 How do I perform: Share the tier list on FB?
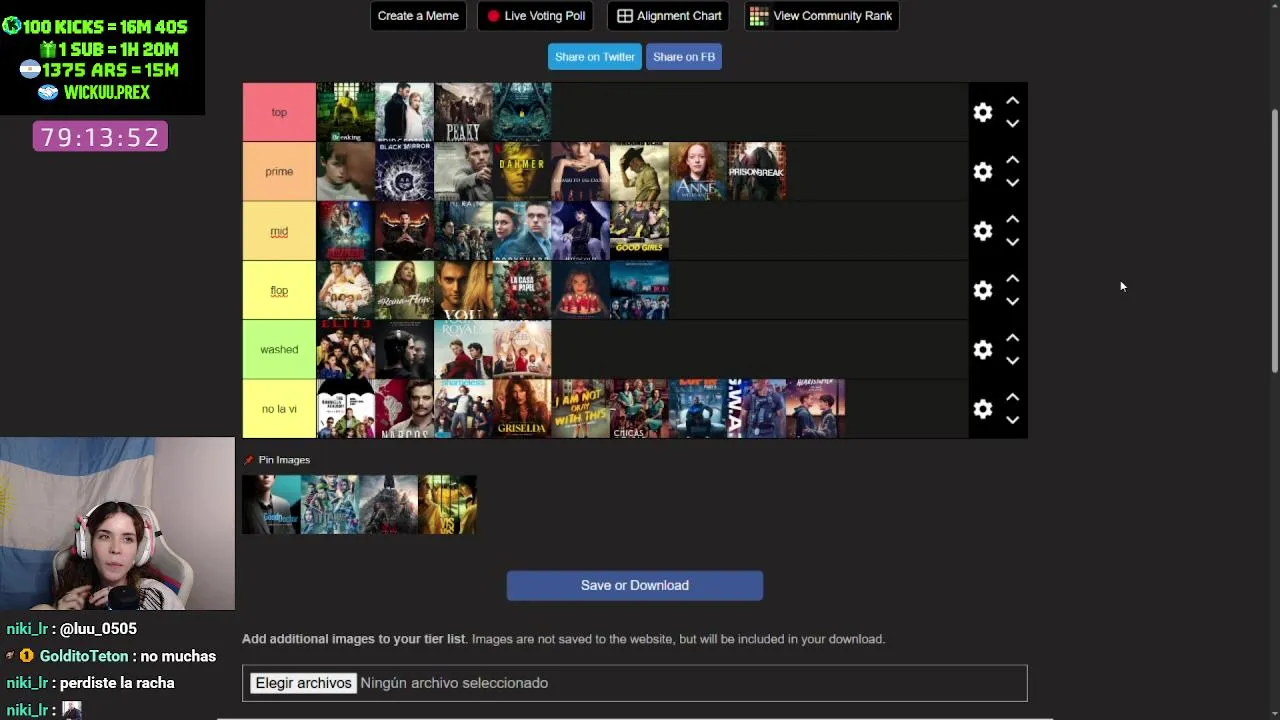684,57
